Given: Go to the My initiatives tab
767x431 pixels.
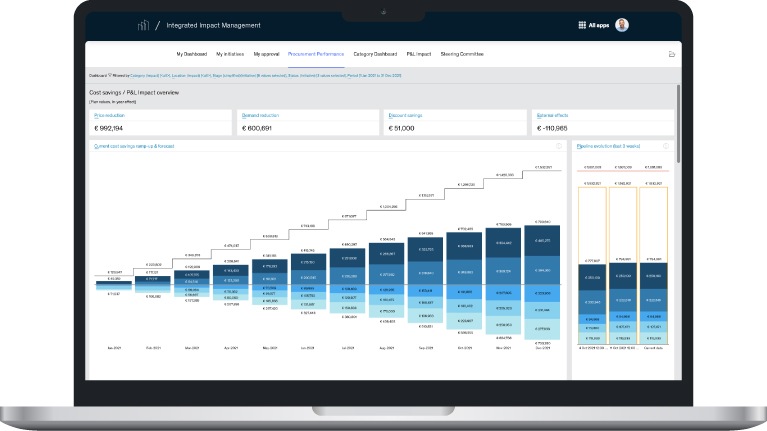Looking at the screenshot, I should coord(230,54).
